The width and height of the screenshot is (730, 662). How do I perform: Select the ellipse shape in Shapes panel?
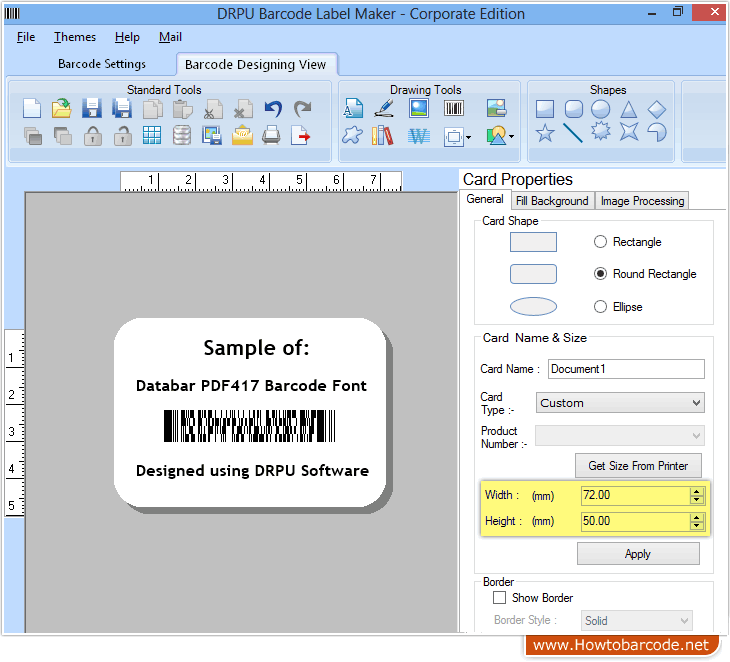tap(601, 109)
